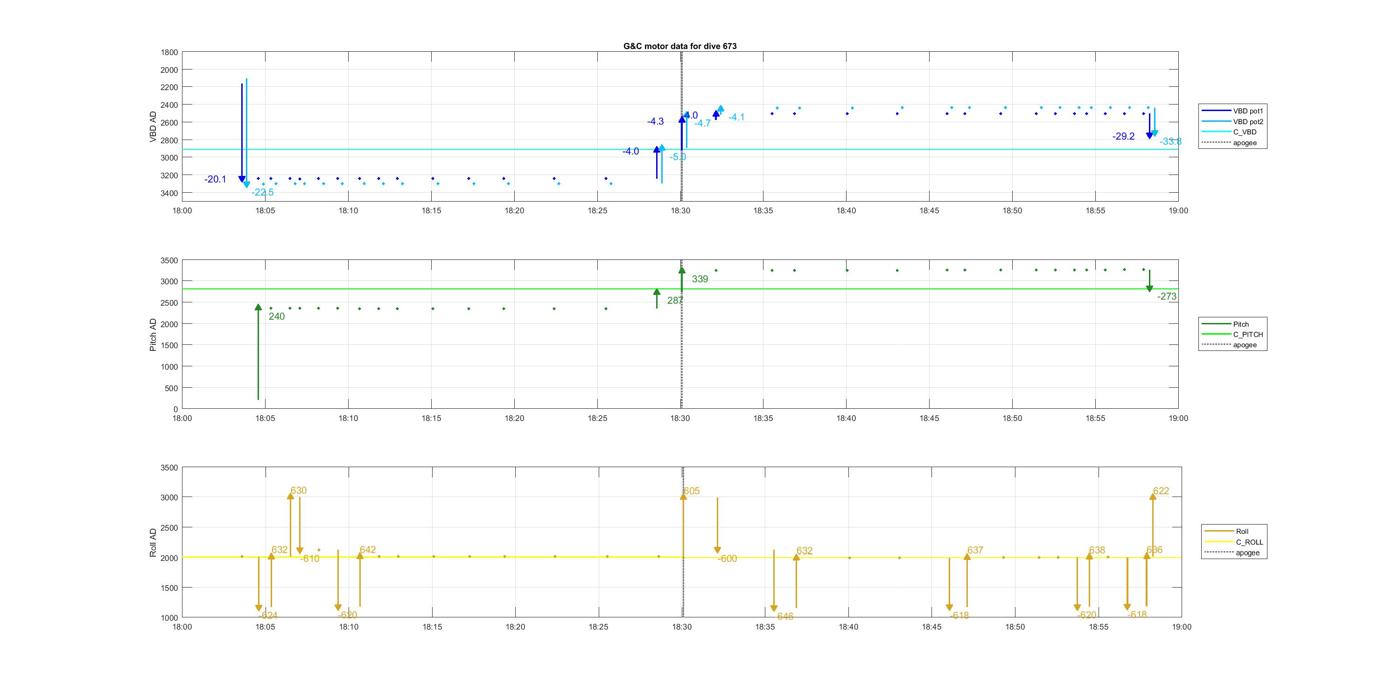Click the title "G&C motor data for dive 673"
Image resolution: width=1400 pixels, height=693 pixels.
(680, 46)
